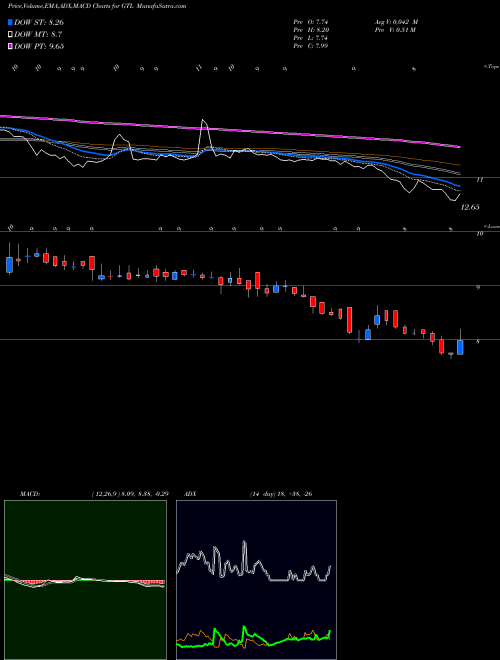
Task: Click the 11 level axis label
Action: pos(479,180)
